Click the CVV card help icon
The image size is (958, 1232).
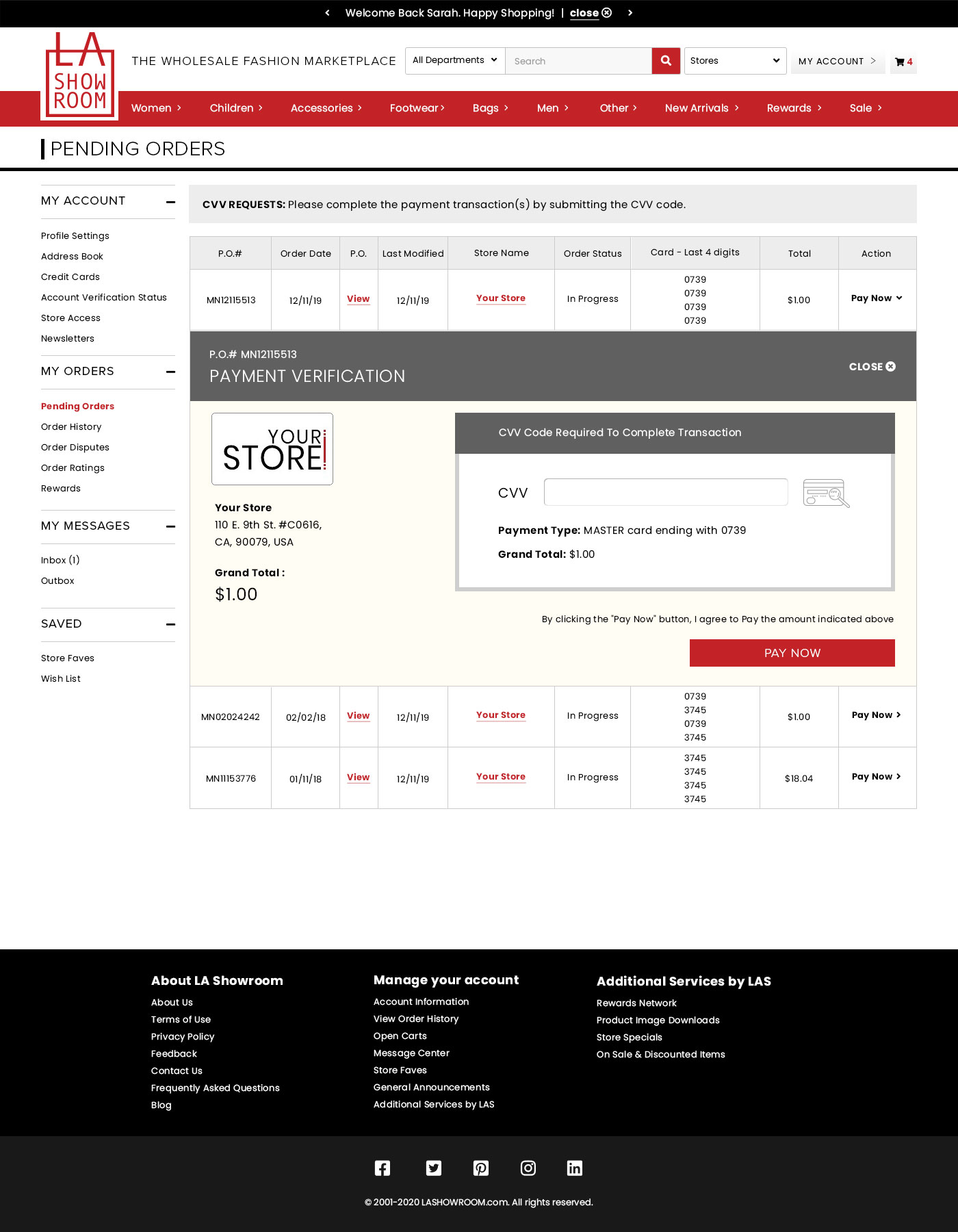point(826,493)
